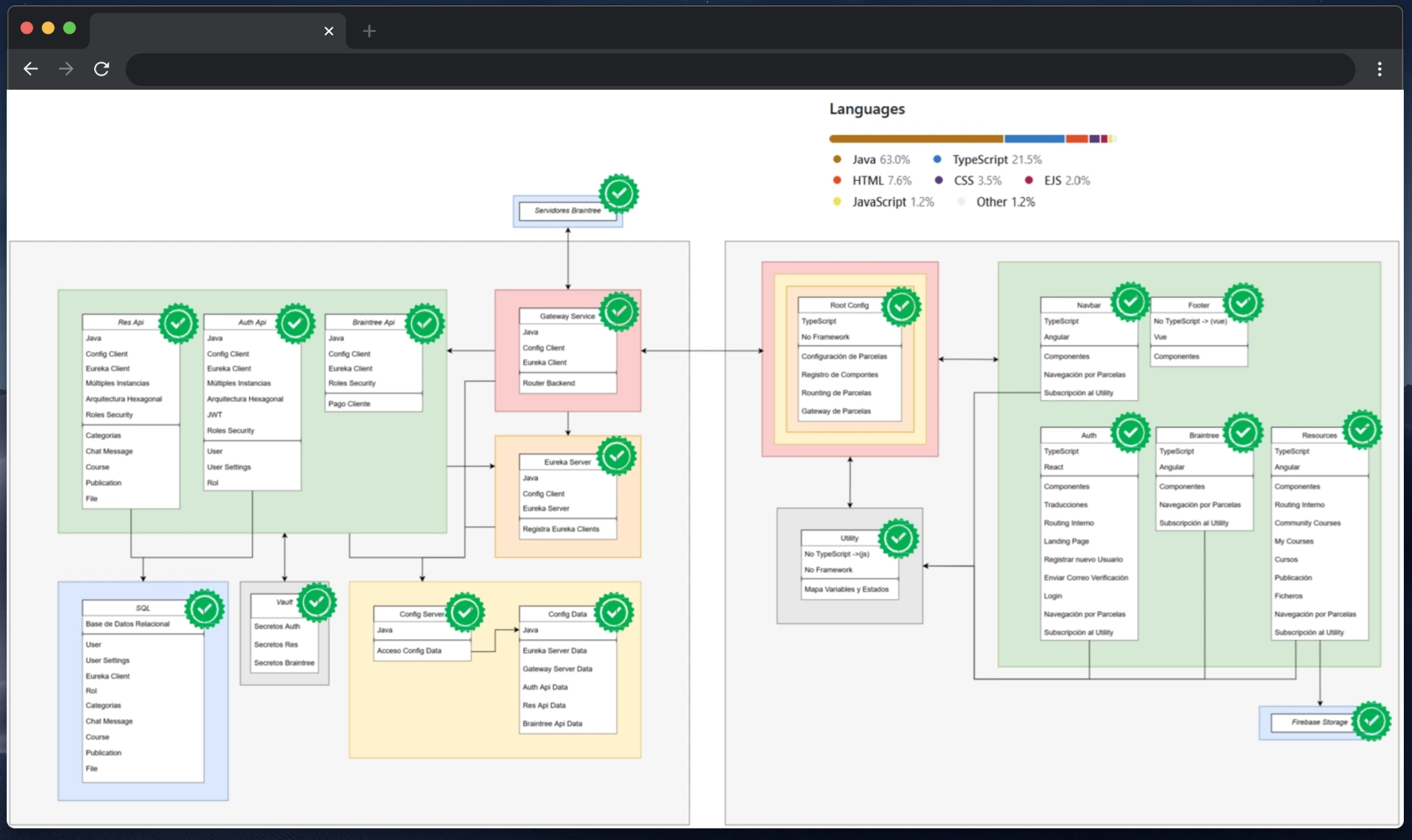Screen dimensions: 1412x840
Task: Close the current browser tab
Action: click(x=329, y=31)
